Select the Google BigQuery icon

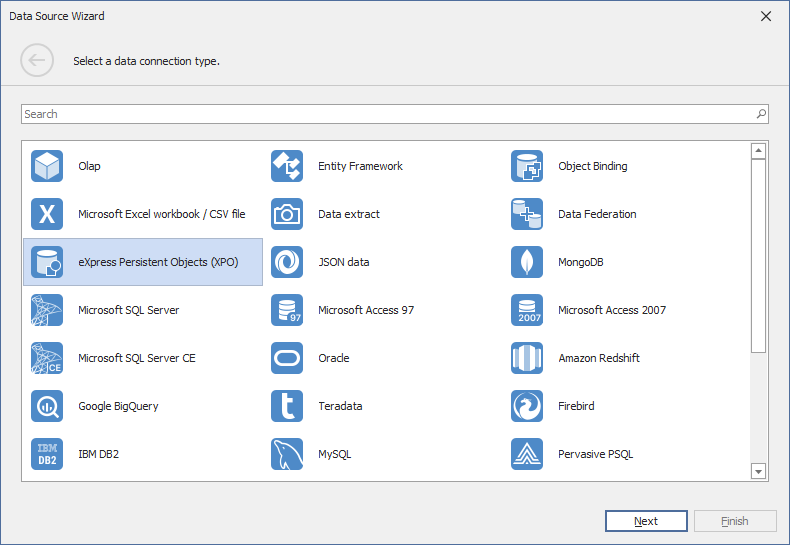(x=47, y=406)
